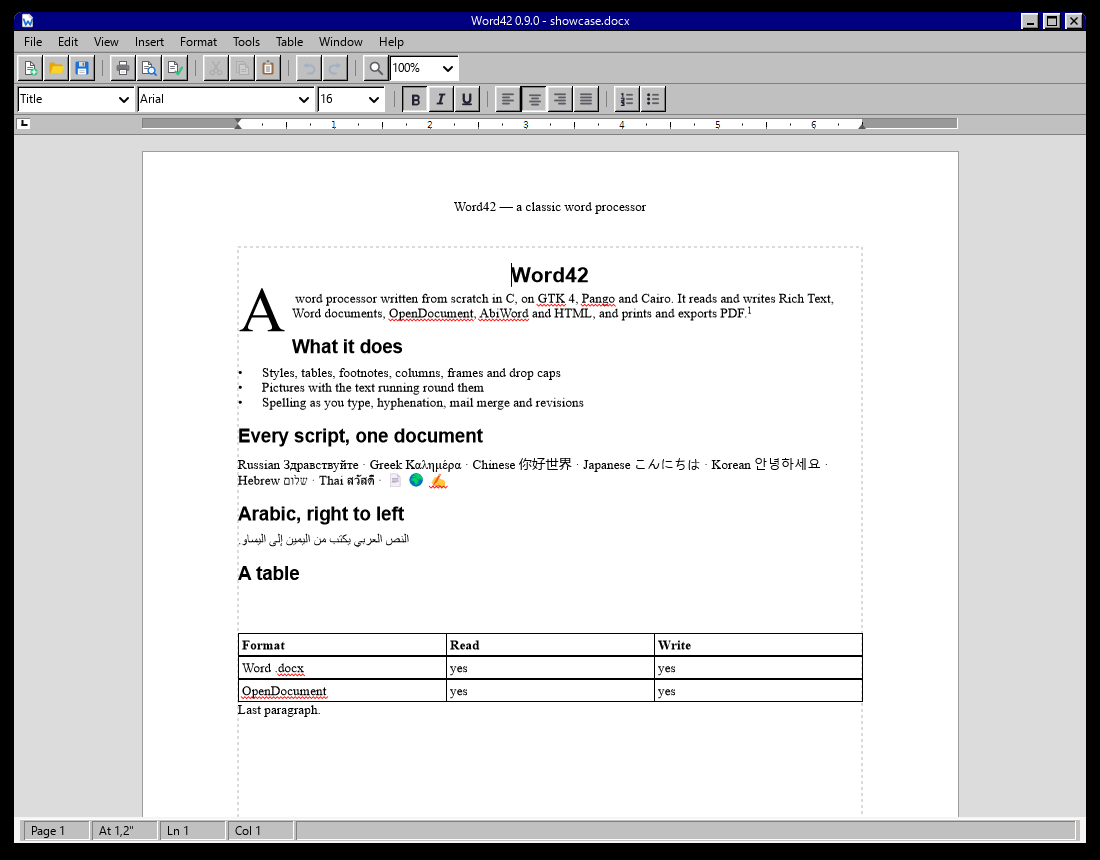Open the Insert menu
1100x860 pixels.
(x=149, y=42)
